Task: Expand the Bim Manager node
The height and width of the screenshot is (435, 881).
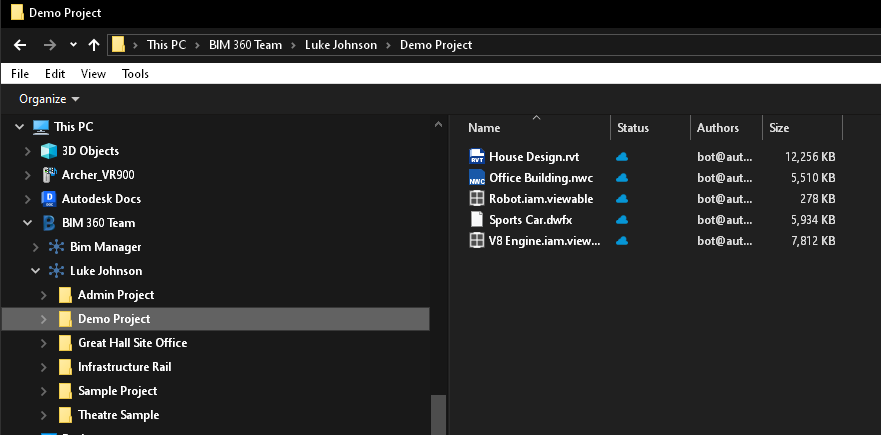Action: click(x=35, y=247)
